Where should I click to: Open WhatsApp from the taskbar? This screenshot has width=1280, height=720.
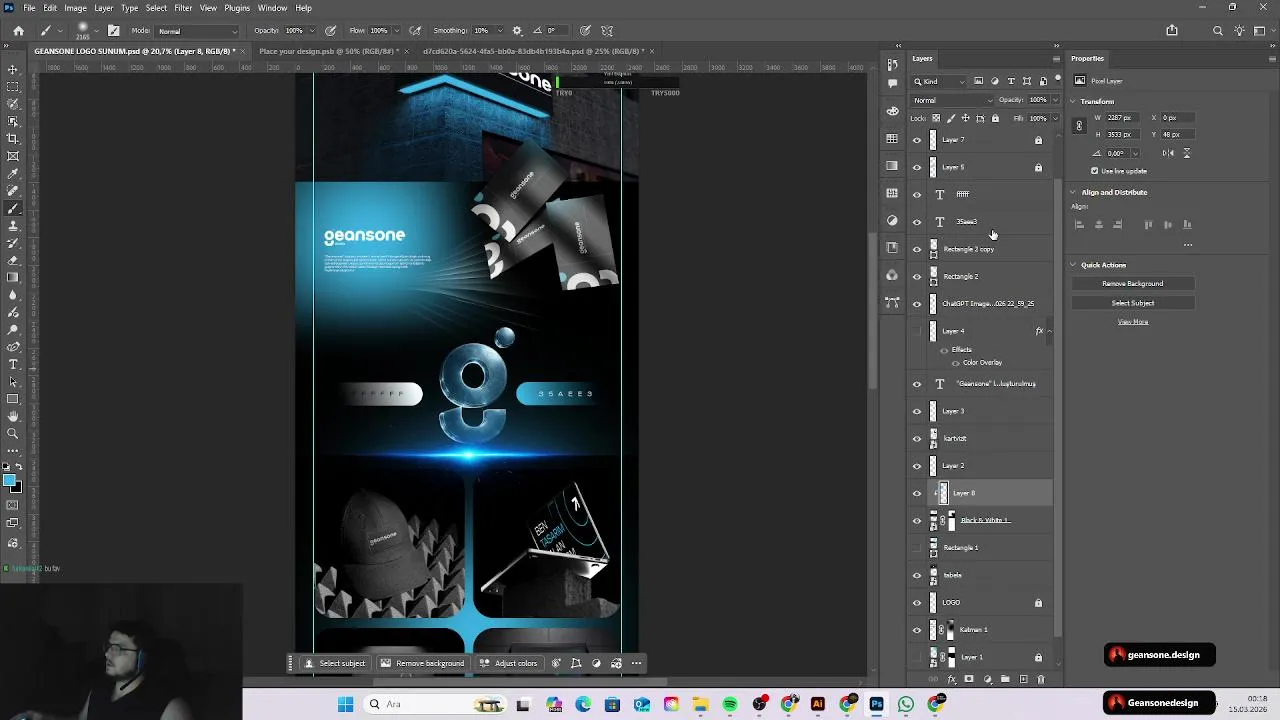pos(906,704)
